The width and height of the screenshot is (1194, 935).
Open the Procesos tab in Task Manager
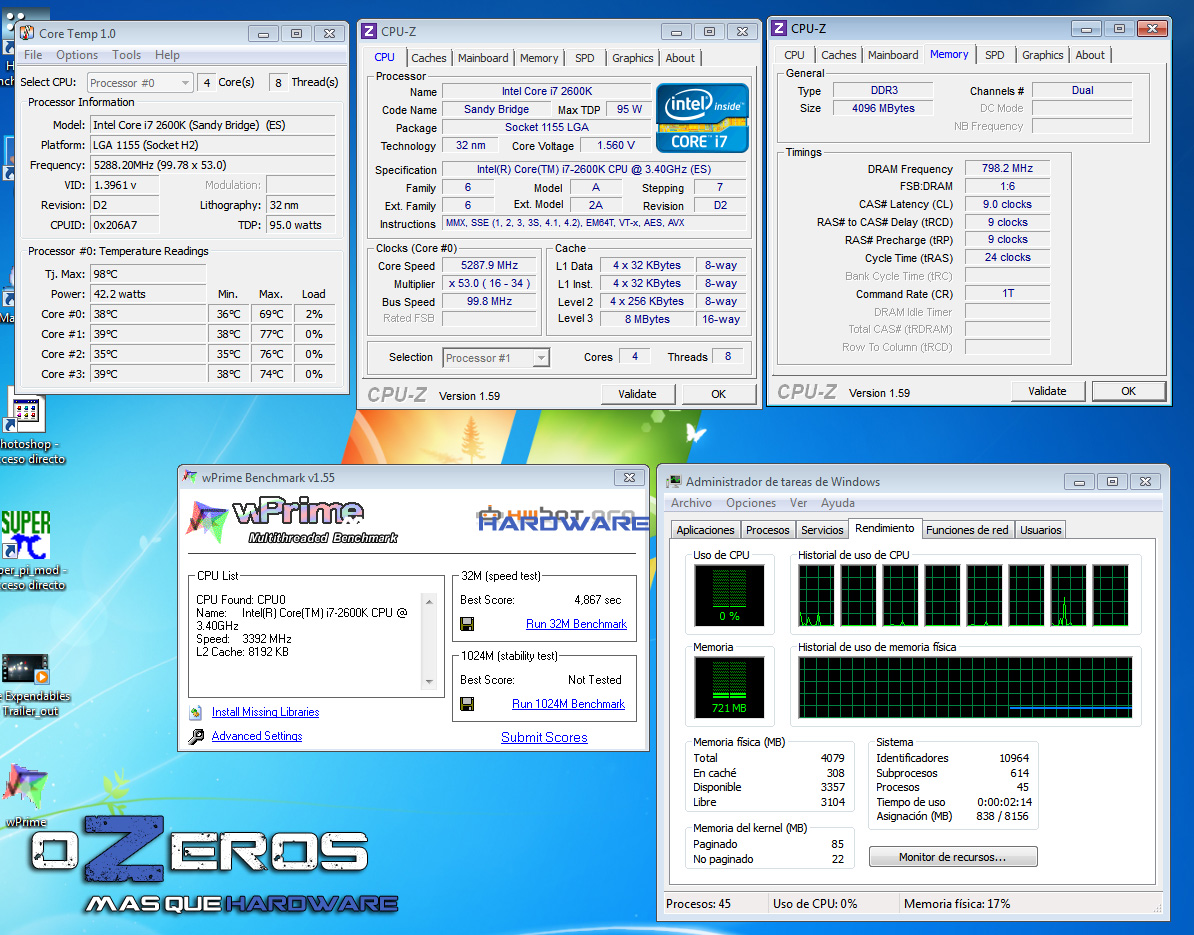(x=768, y=530)
